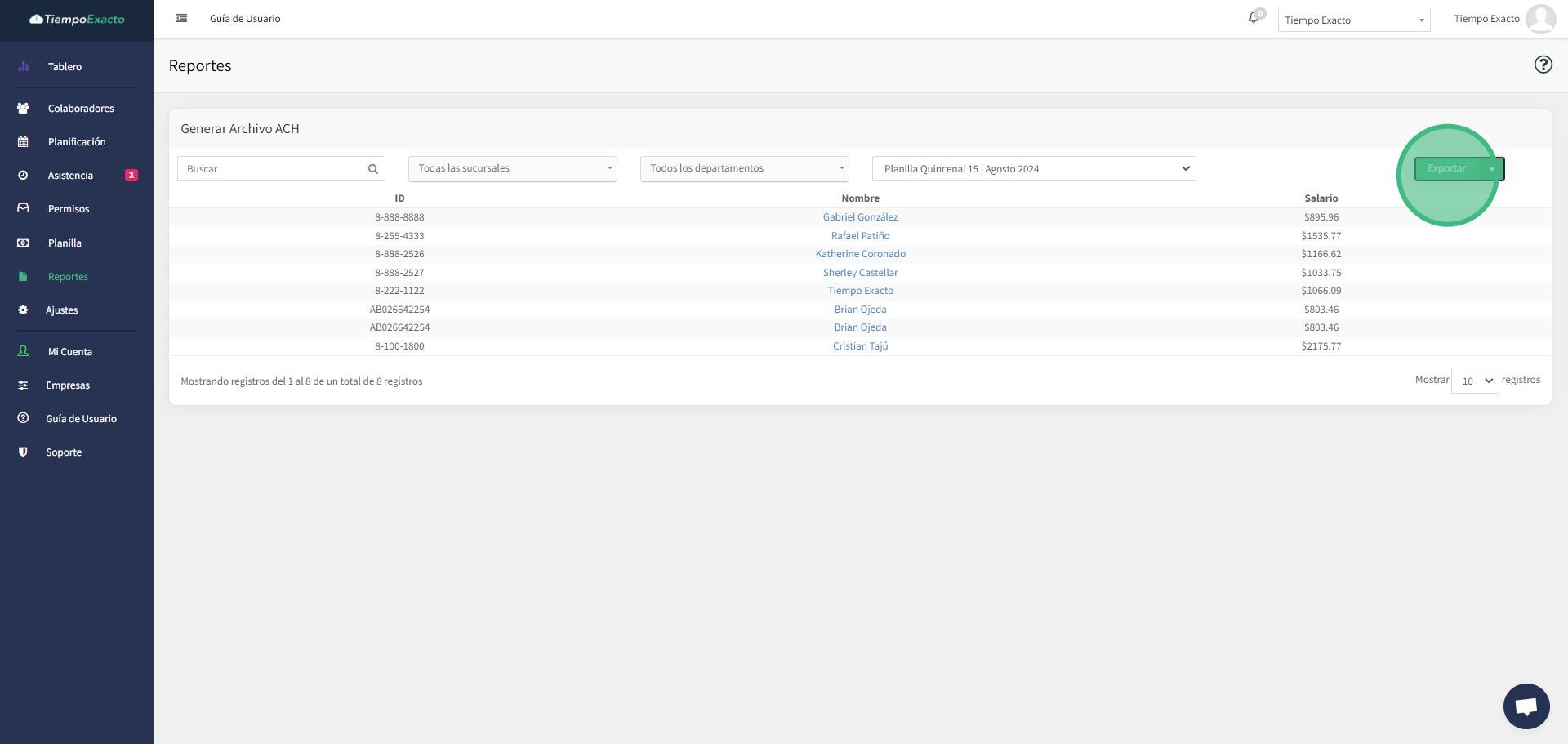Screen dimensions: 1568x744
Task: Open Gabriel González's profile link
Action: pos(860,217)
